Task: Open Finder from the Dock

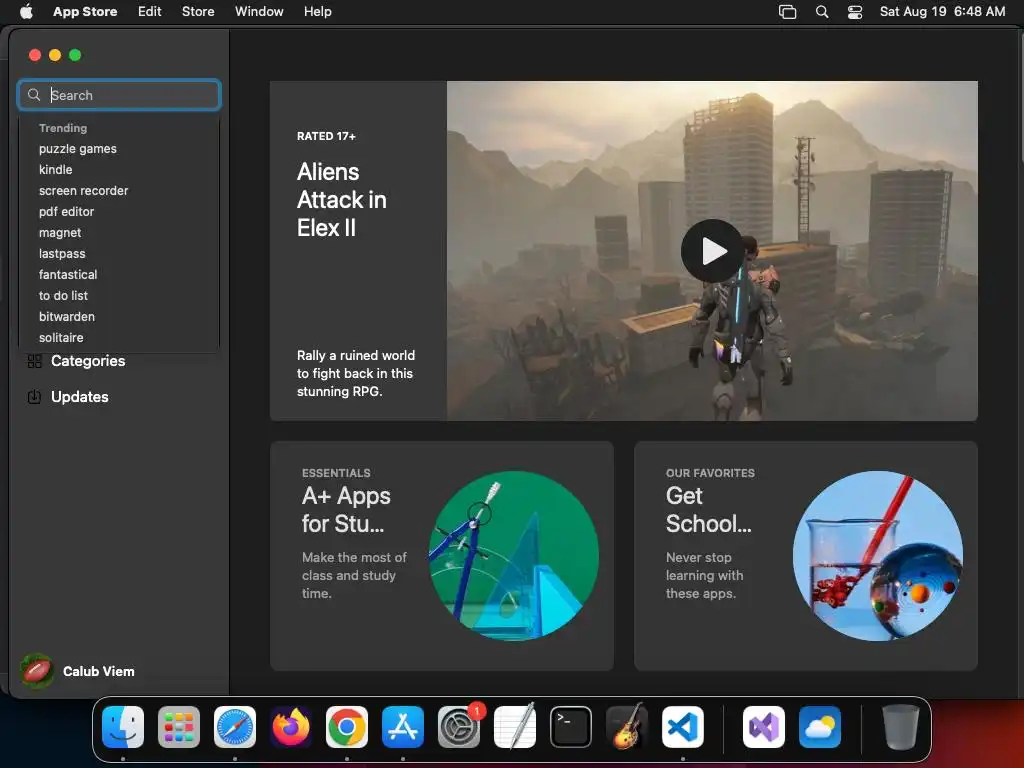Action: tap(123, 727)
